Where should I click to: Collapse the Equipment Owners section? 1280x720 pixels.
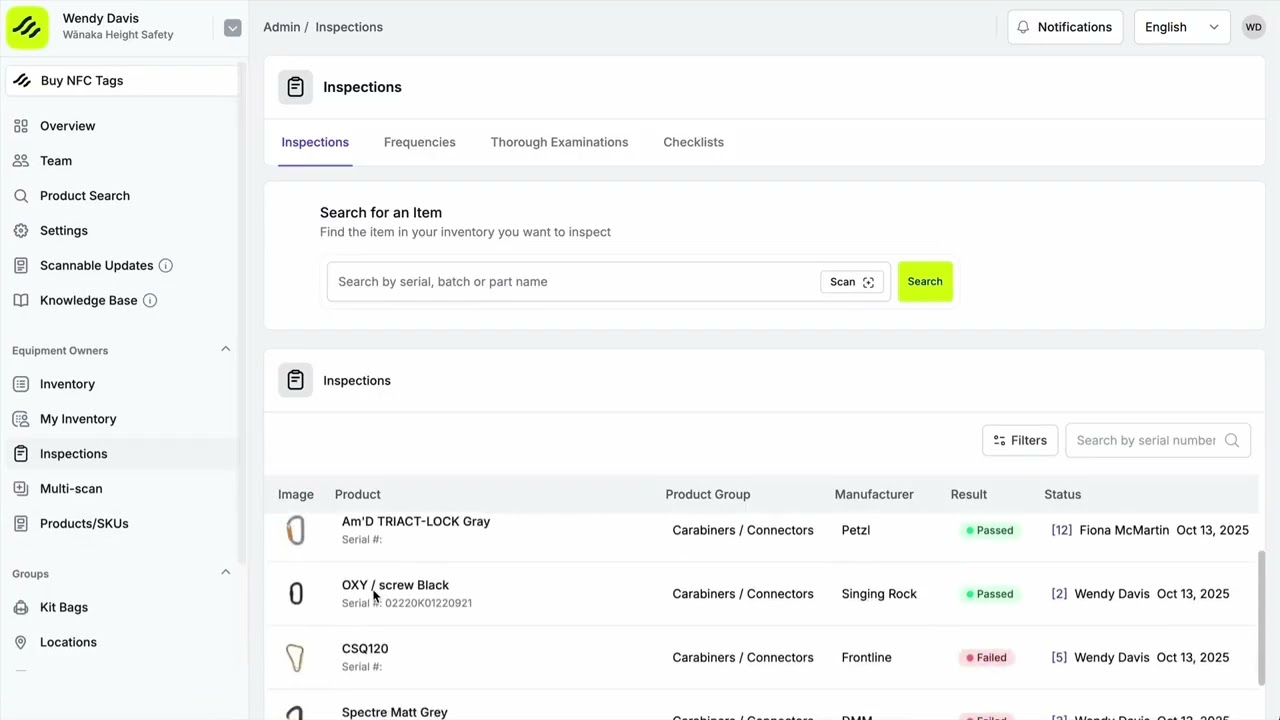click(x=225, y=349)
